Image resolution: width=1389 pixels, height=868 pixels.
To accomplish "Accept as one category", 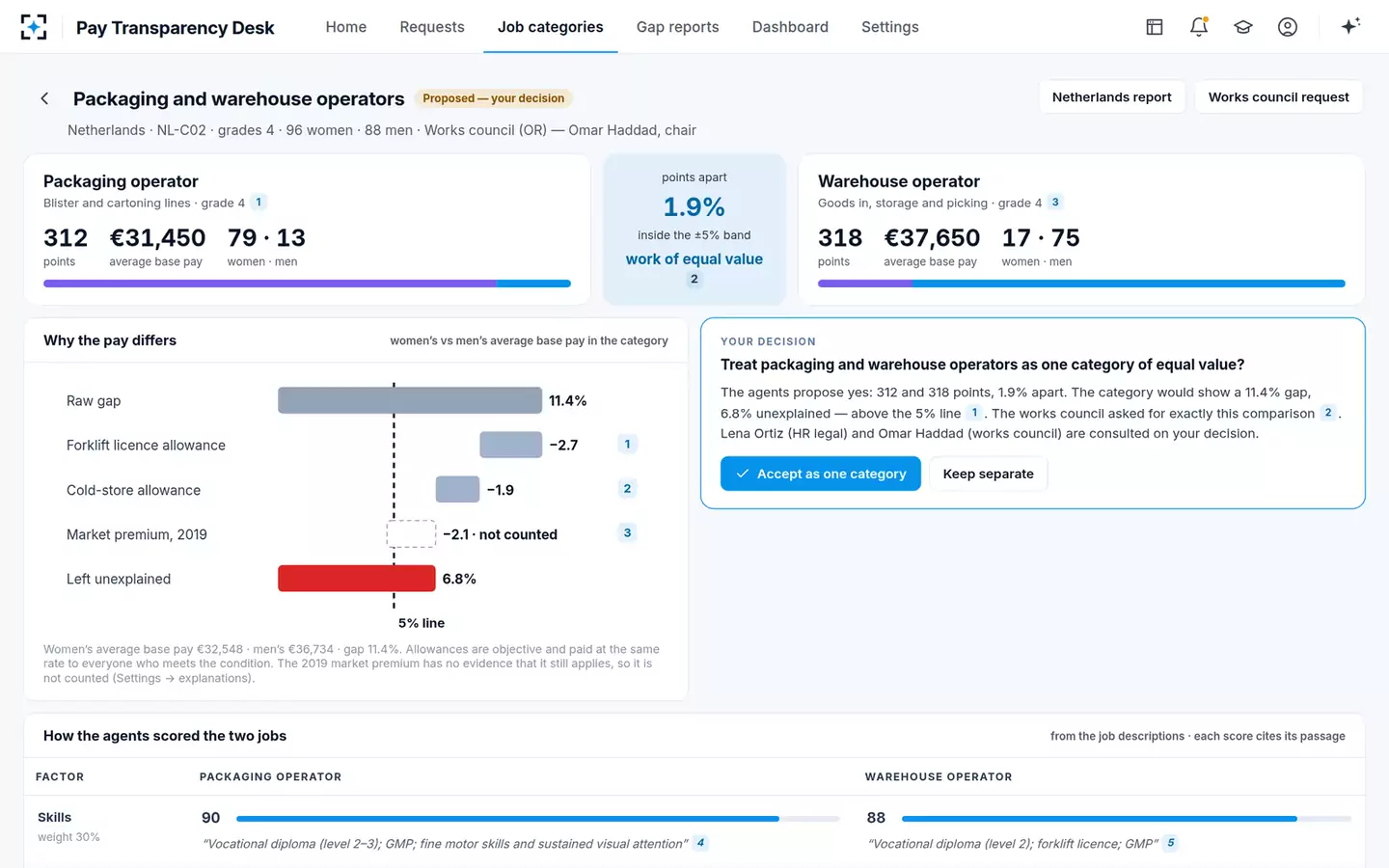I will pos(821,474).
